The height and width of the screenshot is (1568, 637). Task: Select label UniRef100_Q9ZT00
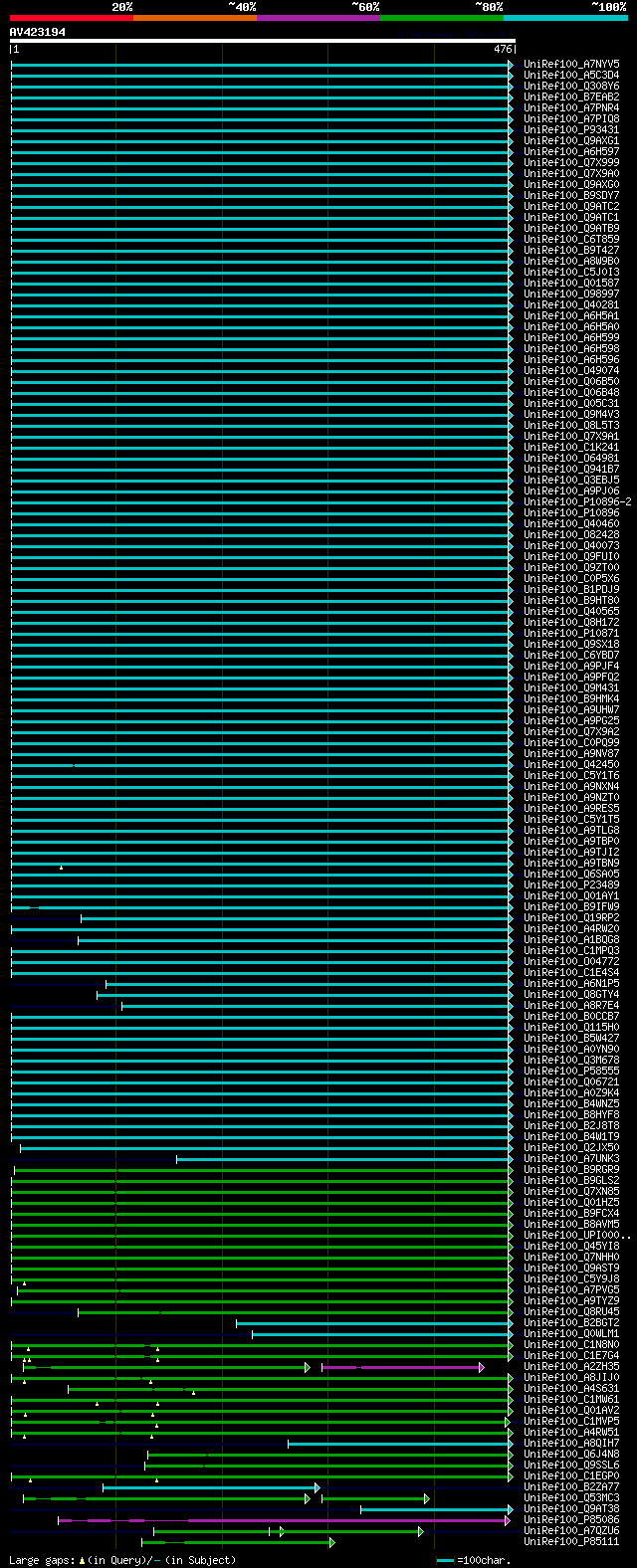click(571, 567)
